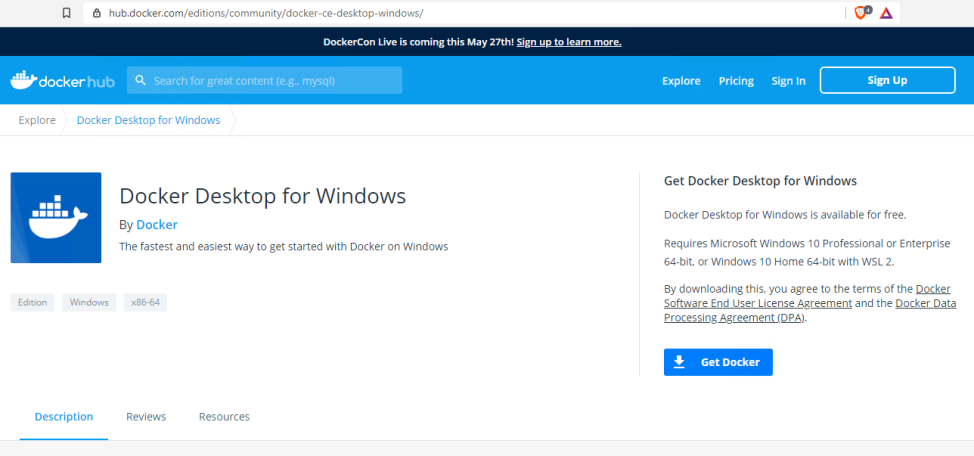The image size is (974, 456).
Task: Select the Description tab
Action: point(64,416)
